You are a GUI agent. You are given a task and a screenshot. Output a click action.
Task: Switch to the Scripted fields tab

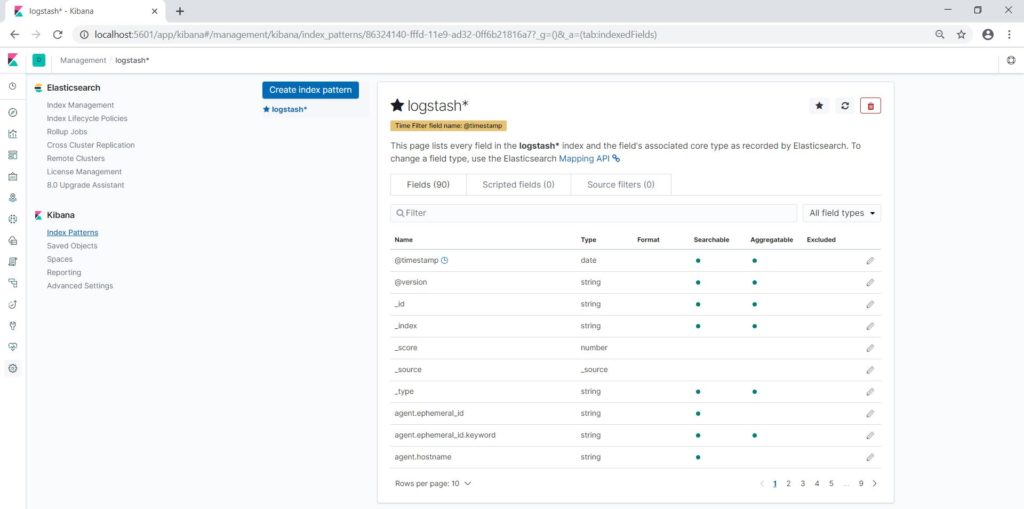518,185
